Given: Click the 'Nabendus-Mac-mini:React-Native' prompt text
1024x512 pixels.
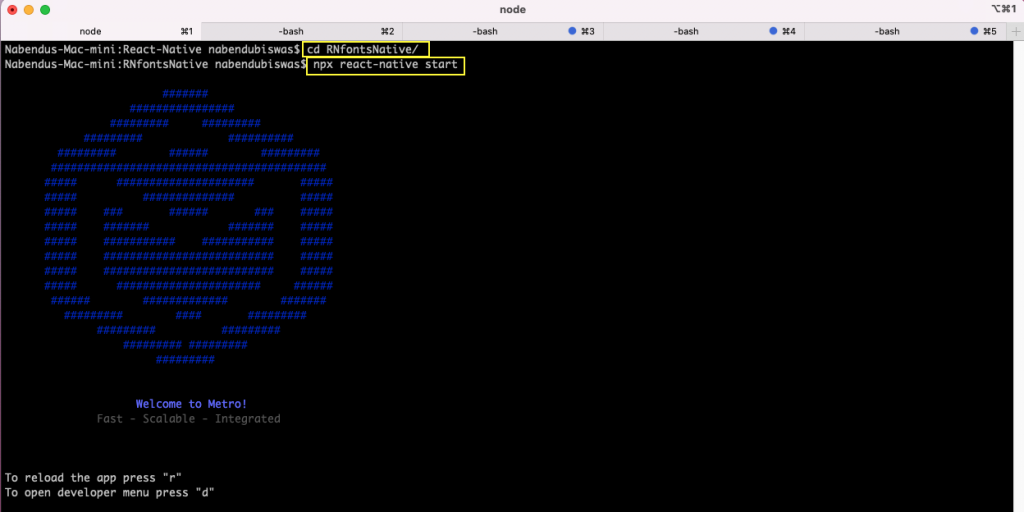Looking at the screenshot, I should (x=103, y=49).
